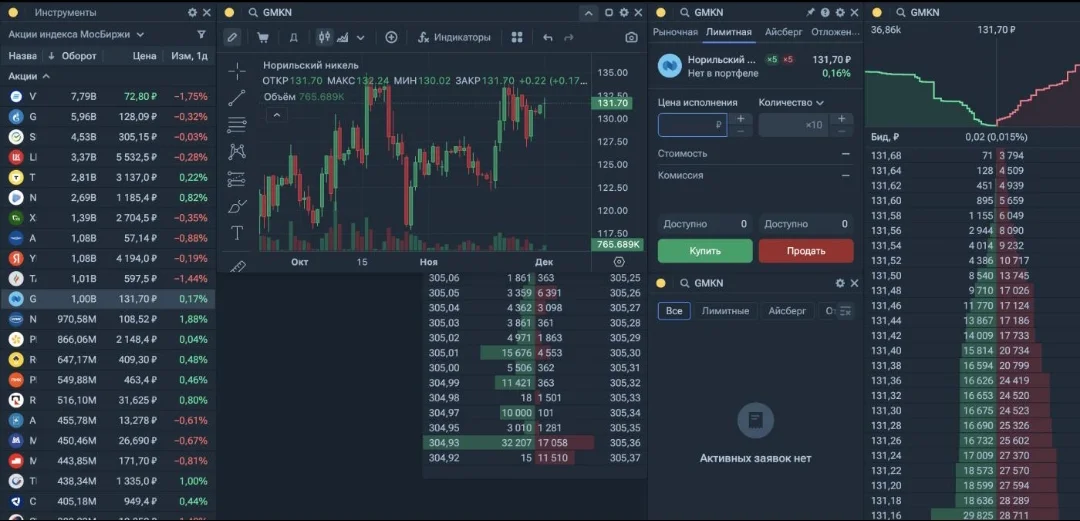Open chart axis settings hexagon icon

pos(619,262)
